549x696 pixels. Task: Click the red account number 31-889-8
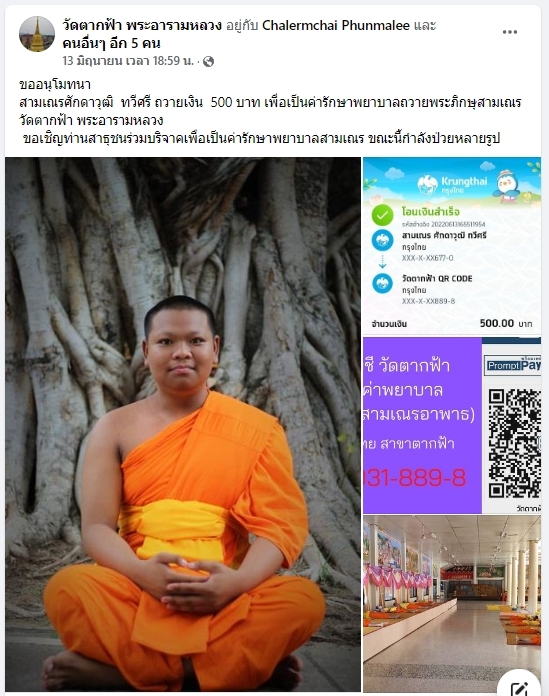[415, 478]
